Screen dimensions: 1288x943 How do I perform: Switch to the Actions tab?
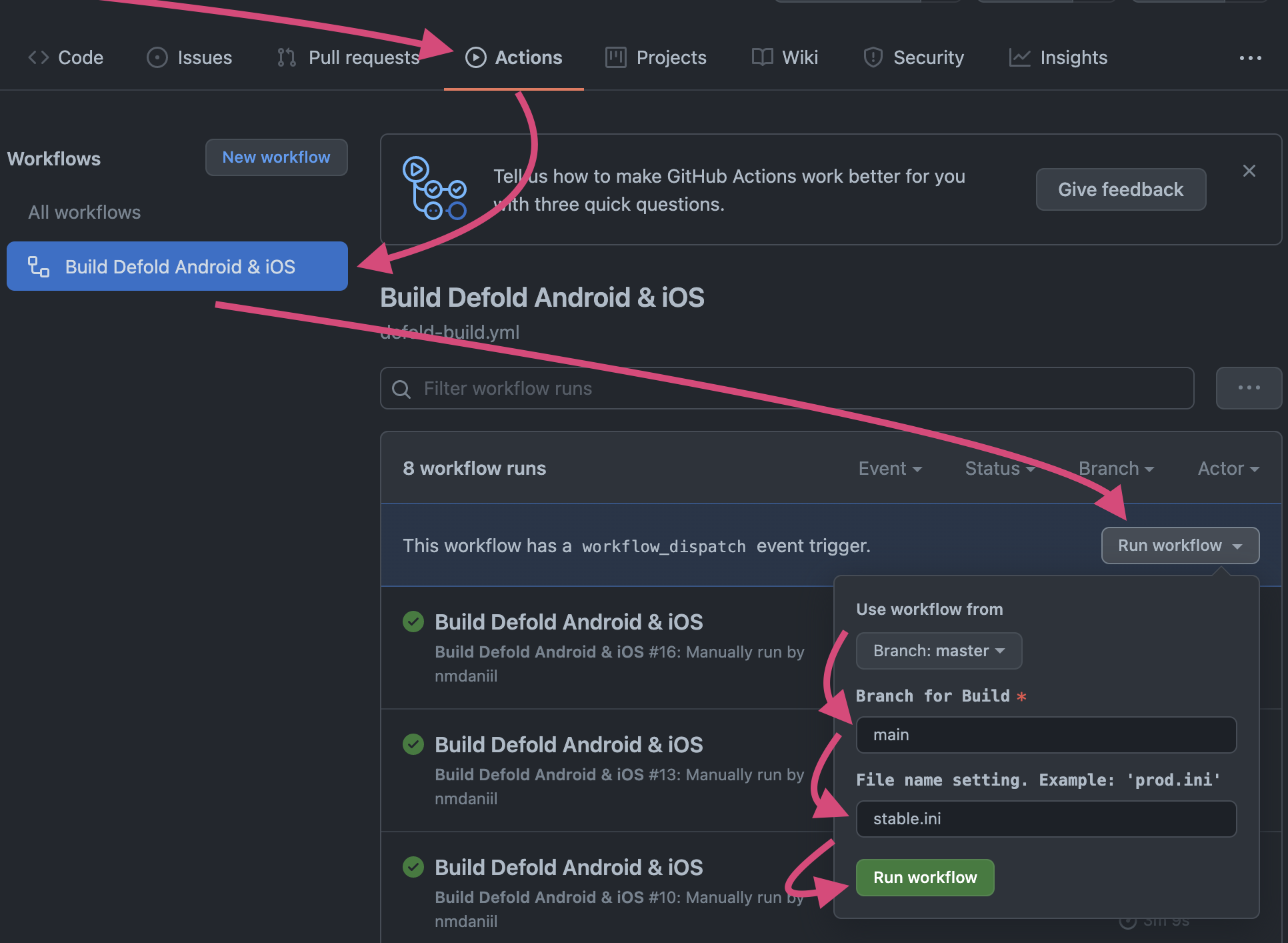(x=514, y=57)
